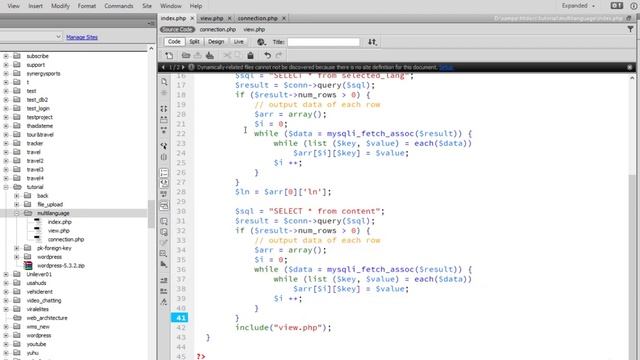Screen dimensions: 640x360
Task: Toggle Highlight Invalid Code option
Action: [164, 183]
